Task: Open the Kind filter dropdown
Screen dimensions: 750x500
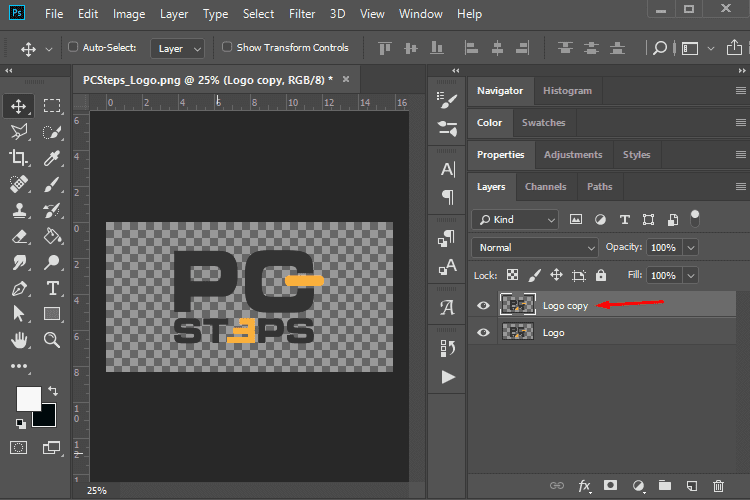Action: point(515,220)
